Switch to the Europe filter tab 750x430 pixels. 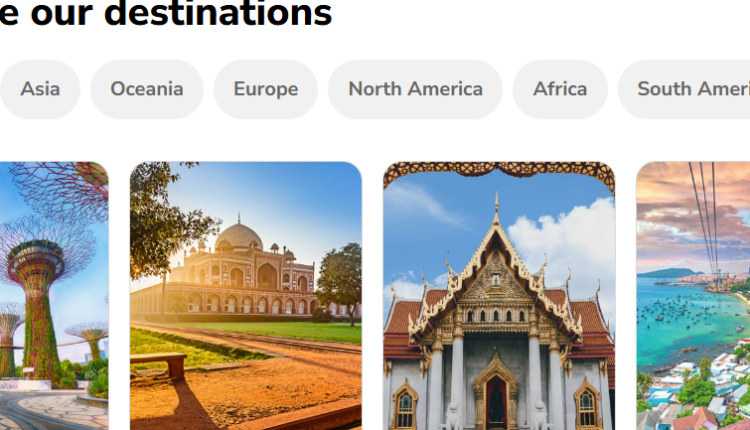click(265, 89)
